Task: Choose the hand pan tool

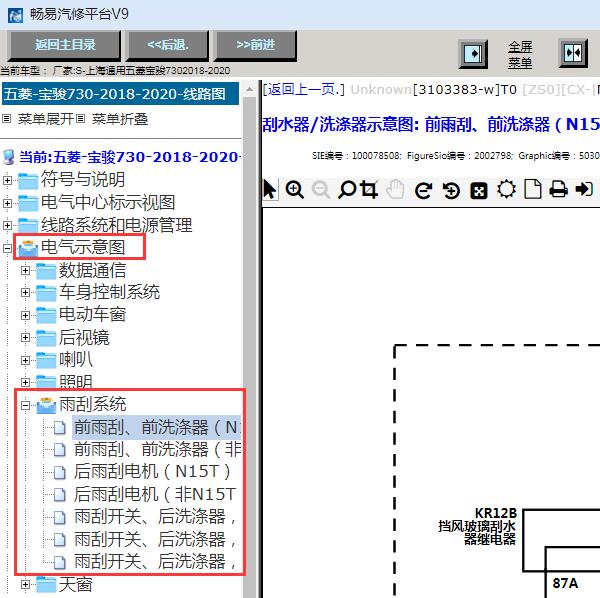Action: pos(395,190)
